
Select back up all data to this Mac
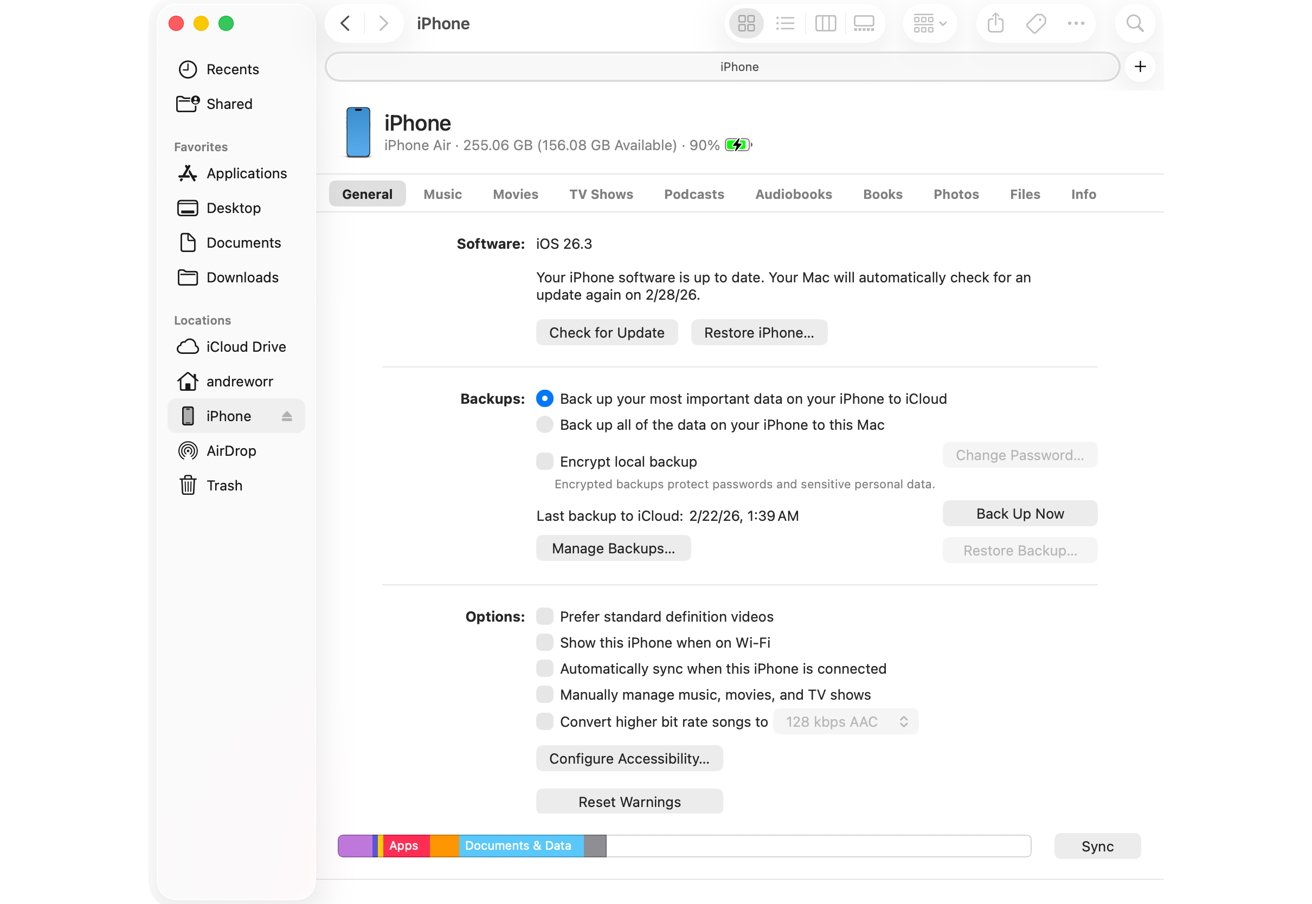point(545,425)
